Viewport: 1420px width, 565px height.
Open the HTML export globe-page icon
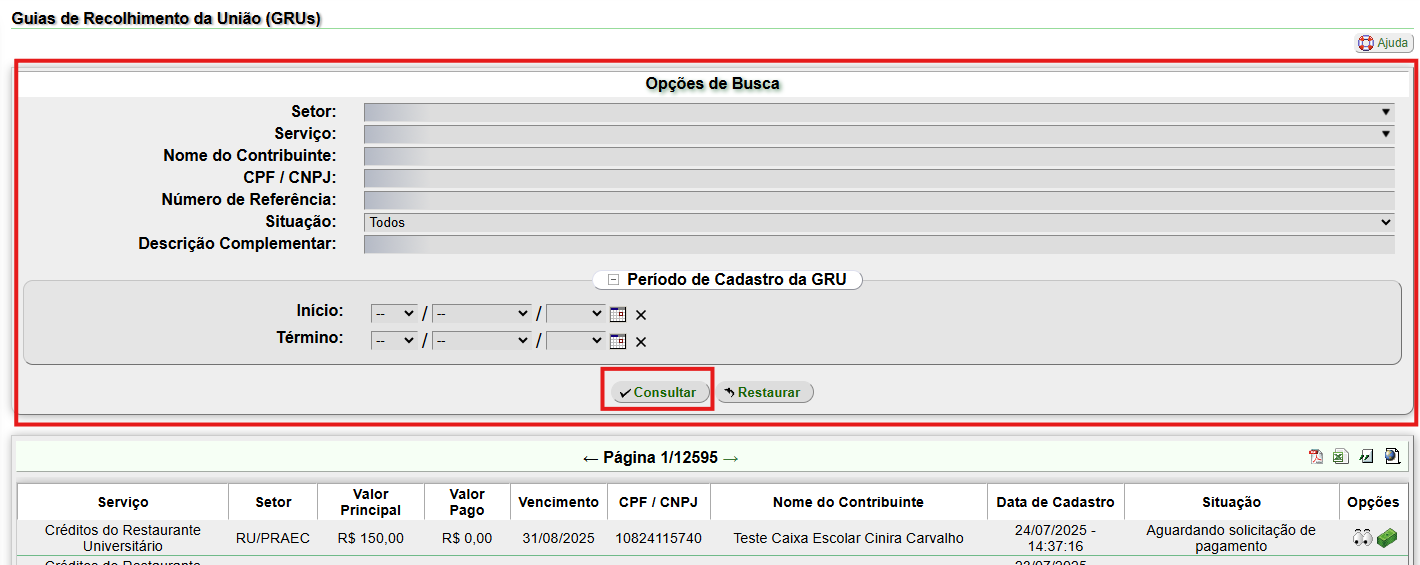1392,457
